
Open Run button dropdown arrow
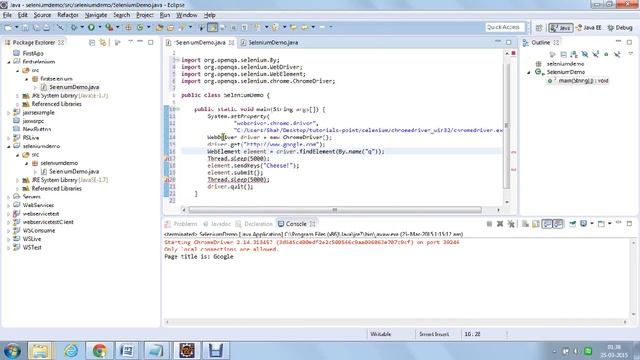[99, 27]
